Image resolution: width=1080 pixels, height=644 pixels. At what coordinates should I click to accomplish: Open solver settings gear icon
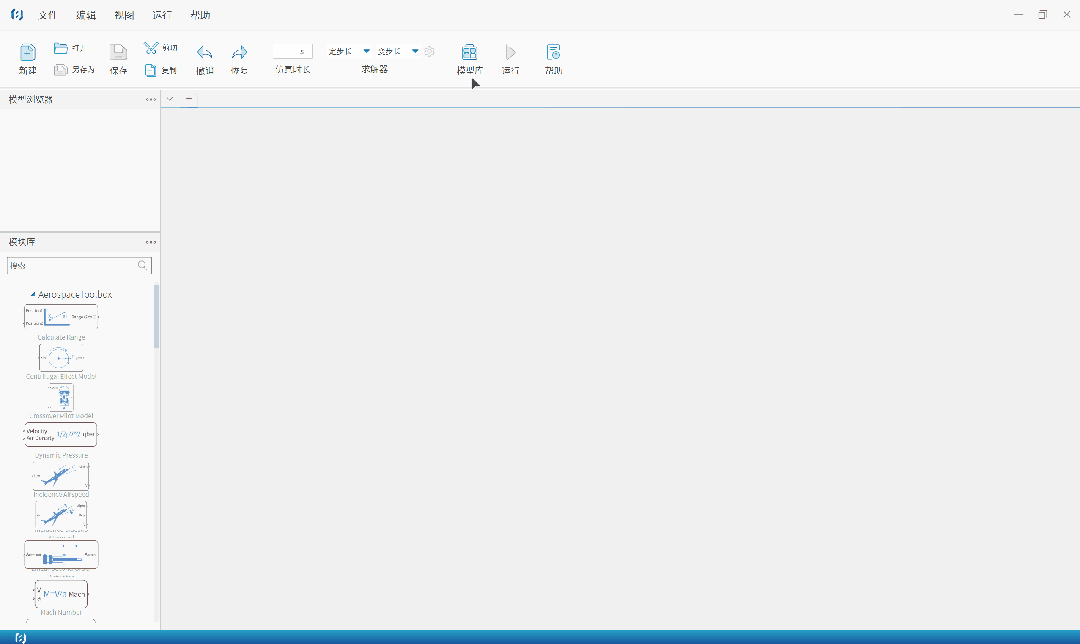pyautogui.click(x=430, y=51)
